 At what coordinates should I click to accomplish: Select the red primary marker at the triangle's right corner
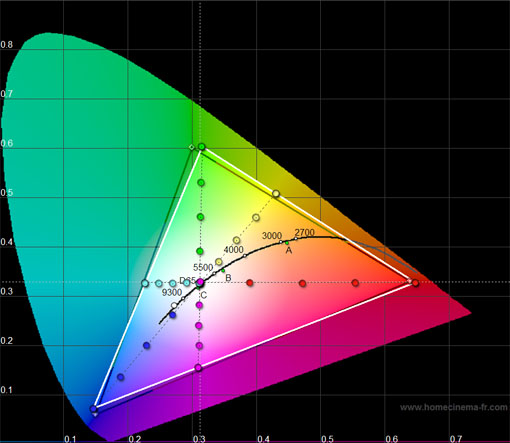(415, 283)
